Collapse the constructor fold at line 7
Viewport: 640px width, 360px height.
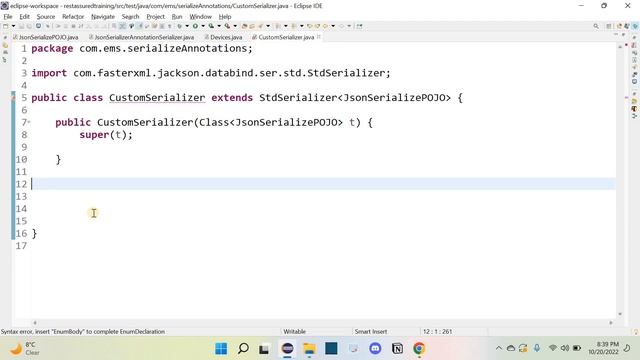click(29, 122)
